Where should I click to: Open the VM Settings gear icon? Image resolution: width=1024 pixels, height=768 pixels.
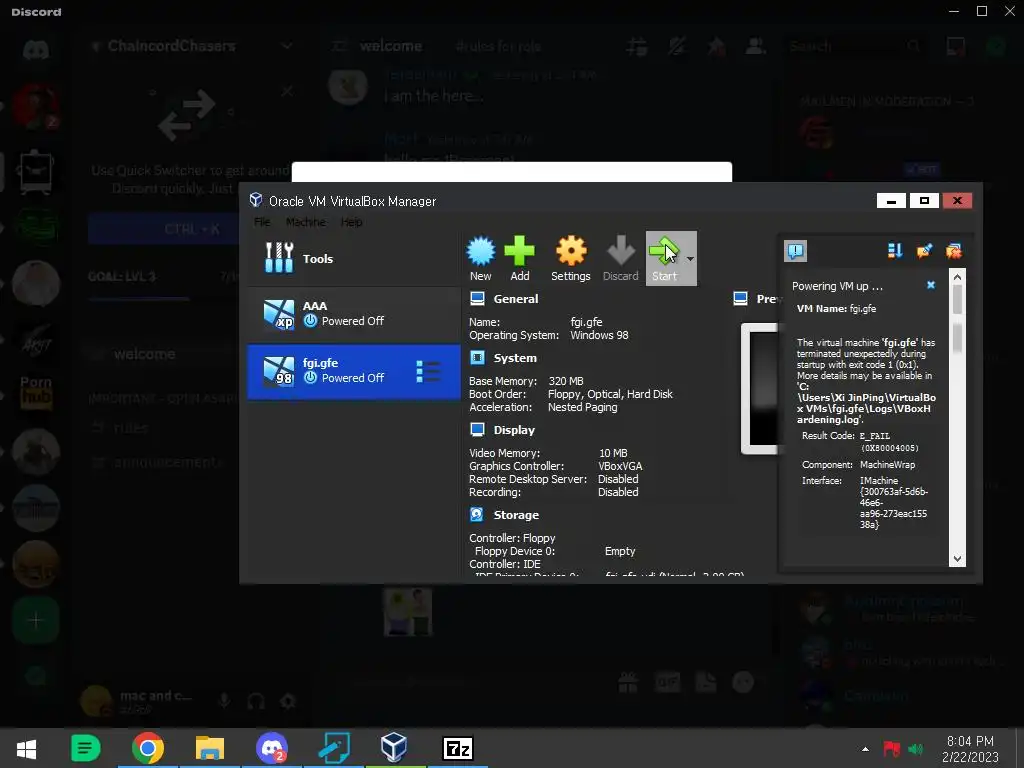tap(571, 259)
